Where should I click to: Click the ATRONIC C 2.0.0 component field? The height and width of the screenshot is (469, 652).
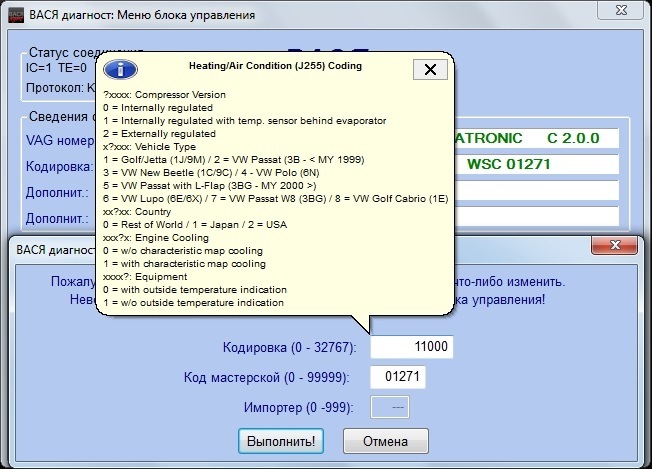[x=536, y=138]
